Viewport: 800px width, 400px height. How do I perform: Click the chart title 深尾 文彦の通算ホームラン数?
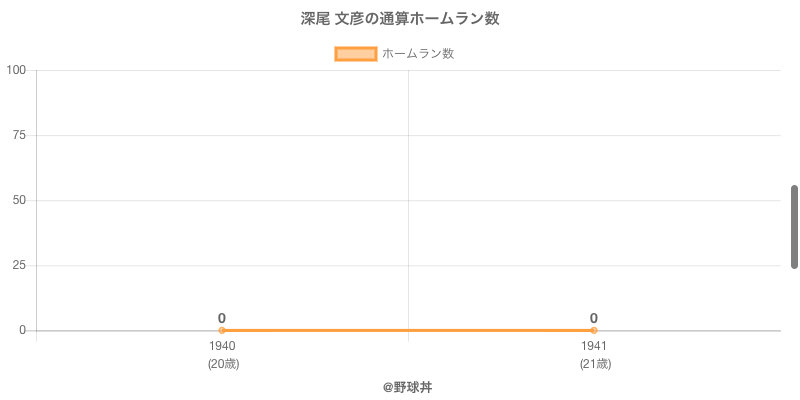coord(400,19)
